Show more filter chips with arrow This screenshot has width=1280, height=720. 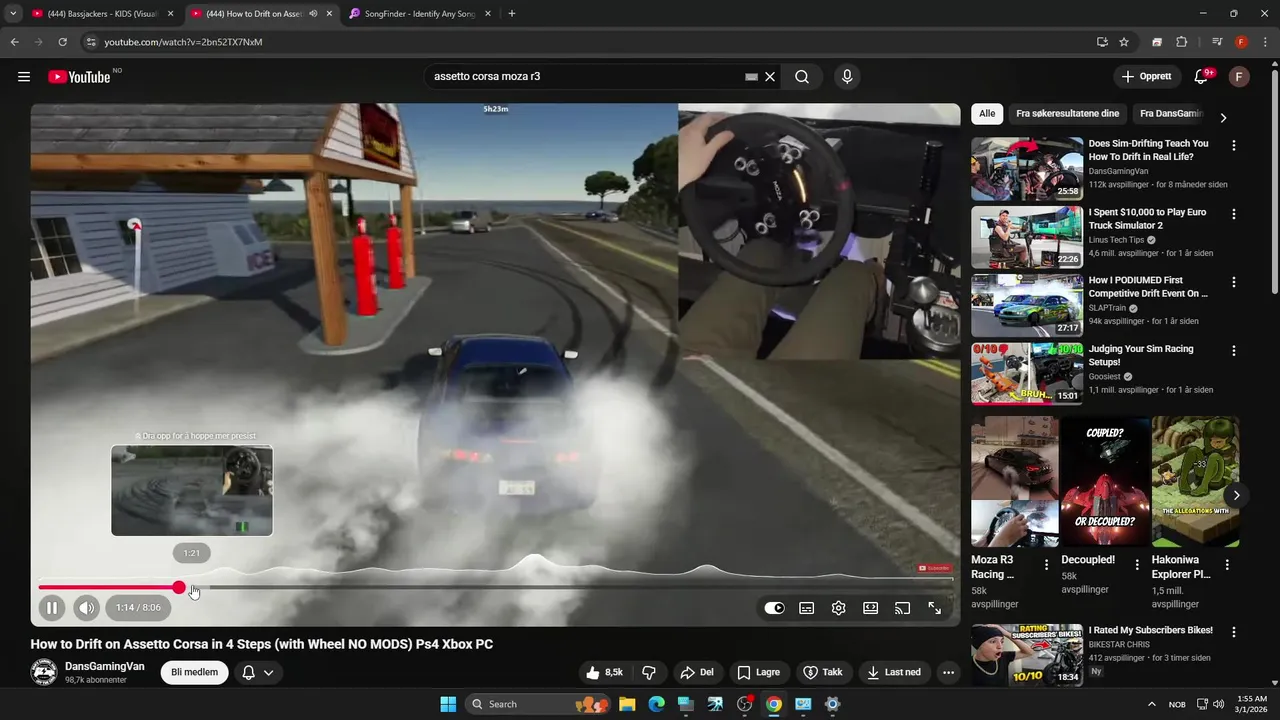point(1223,117)
